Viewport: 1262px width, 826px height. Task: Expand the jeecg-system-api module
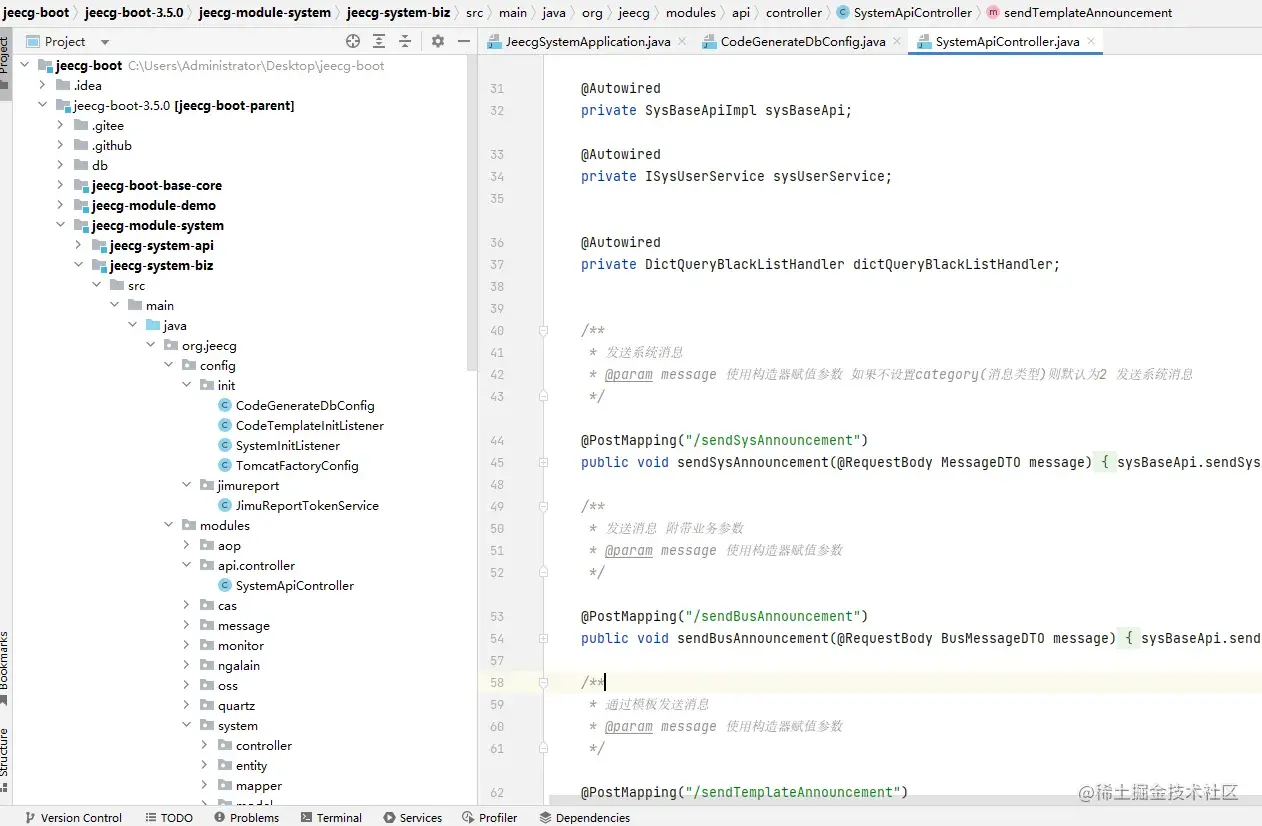79,245
